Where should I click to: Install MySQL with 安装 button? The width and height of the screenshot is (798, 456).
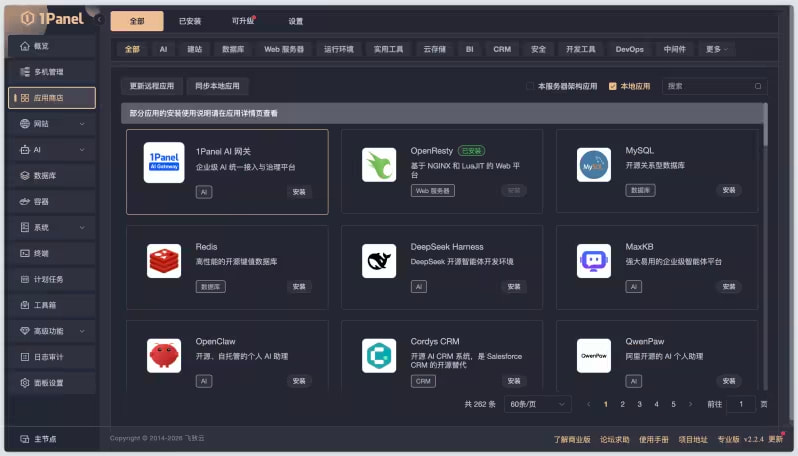point(729,190)
